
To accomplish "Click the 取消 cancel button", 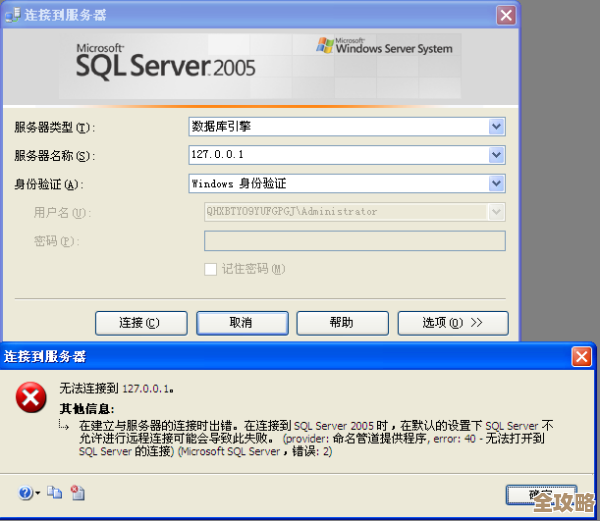I will (x=242, y=323).
